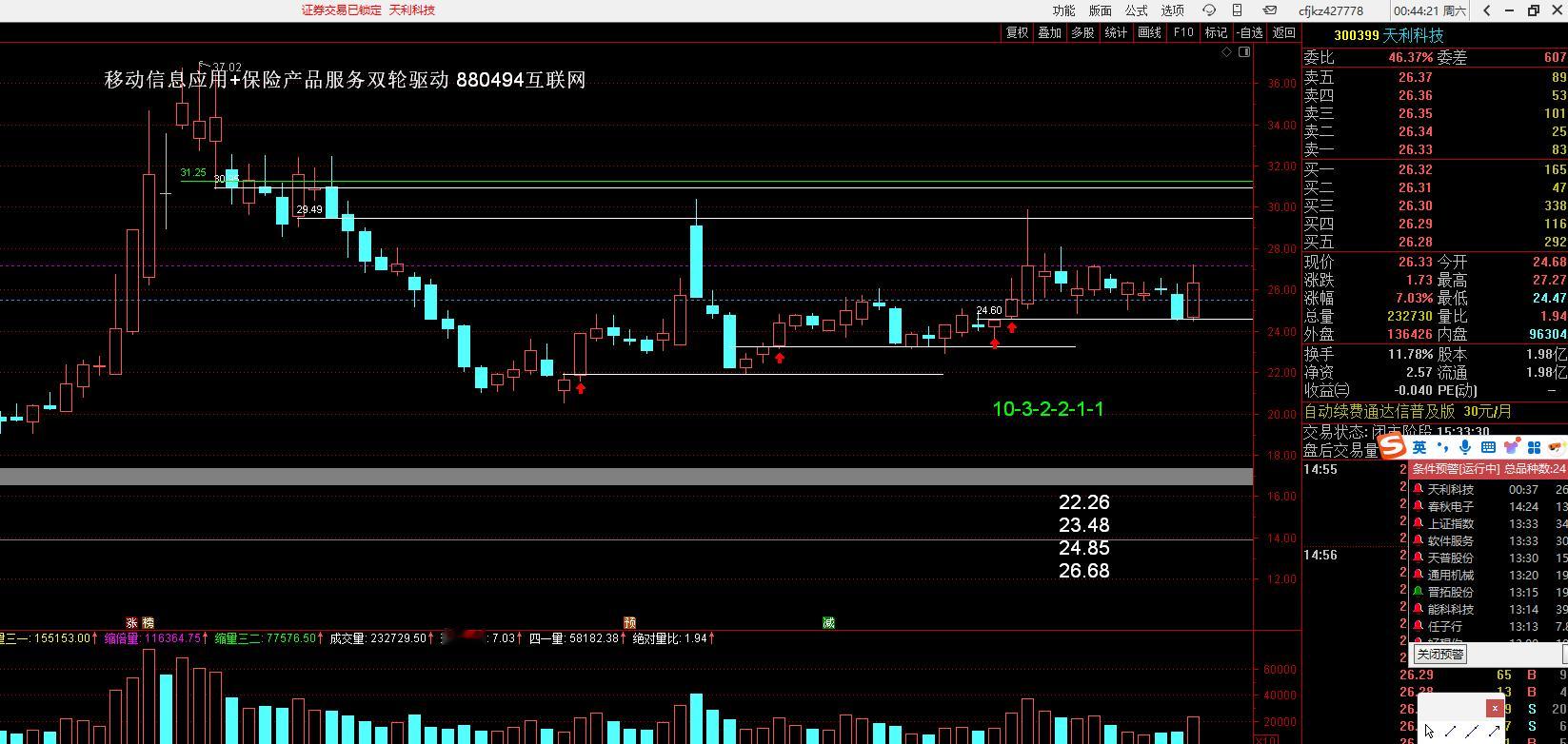Click the 关闭预警 button

[1439, 655]
